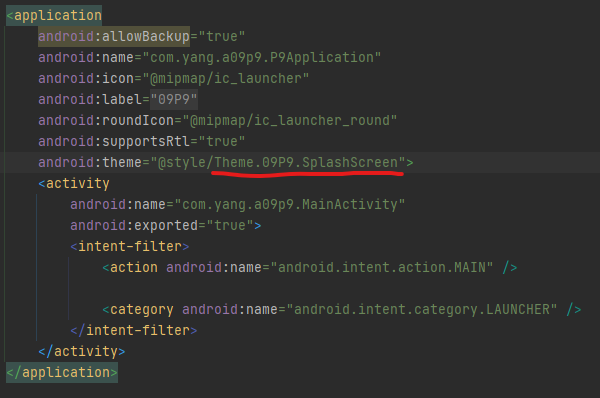The image size is (600, 398).
Task: Click the "com.yang.a09p9.MainActivity" value
Action: 289,204
